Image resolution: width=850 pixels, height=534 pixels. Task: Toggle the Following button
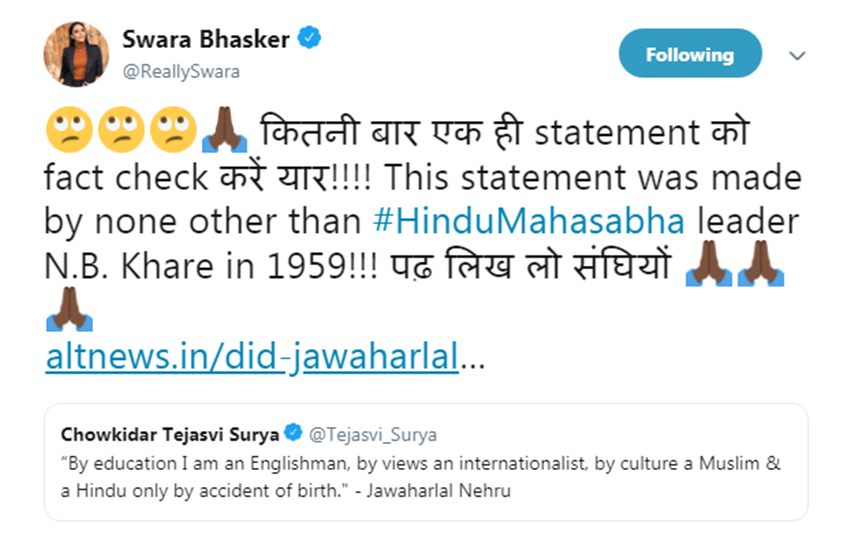click(x=690, y=54)
